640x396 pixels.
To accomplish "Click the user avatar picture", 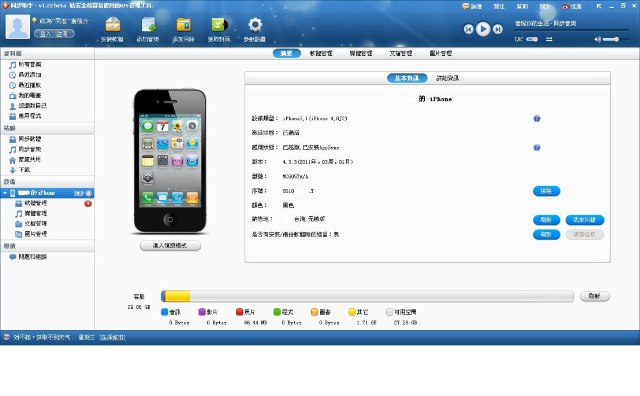I will (x=18, y=27).
